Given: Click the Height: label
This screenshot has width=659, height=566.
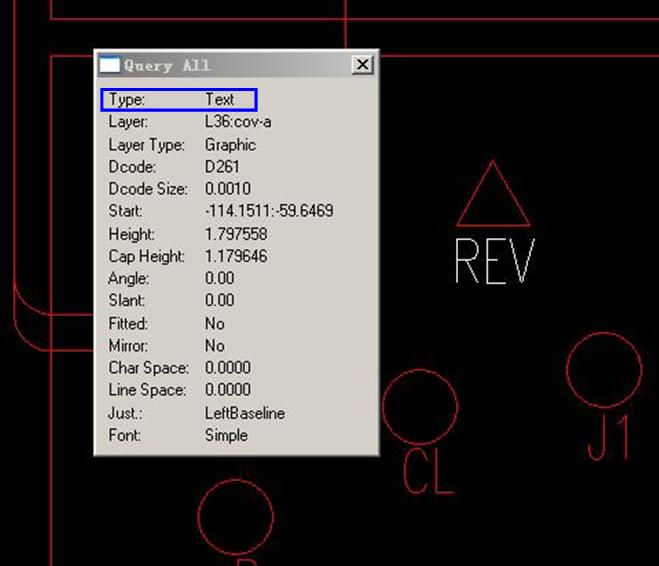Looking at the screenshot, I should (131, 234).
